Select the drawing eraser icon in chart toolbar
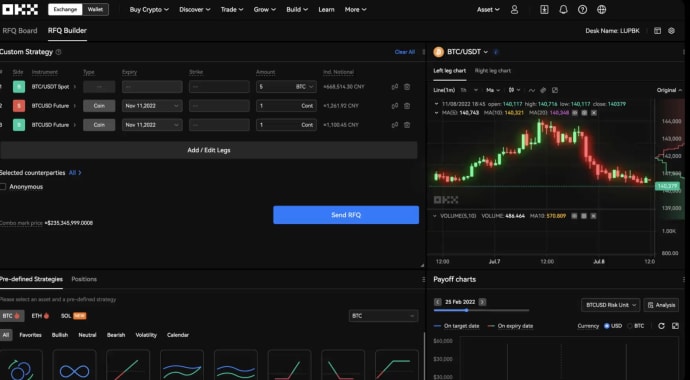690x380 pixels. click(543, 90)
